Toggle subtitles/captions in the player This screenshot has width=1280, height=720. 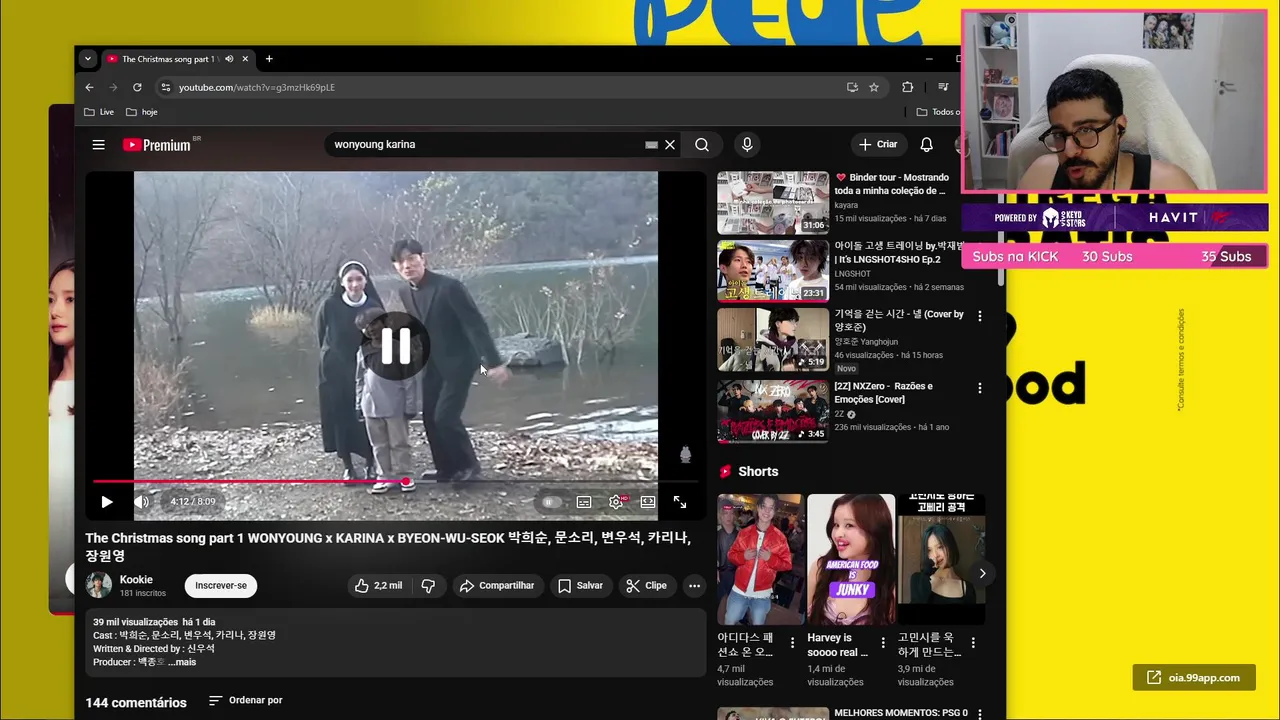584,502
